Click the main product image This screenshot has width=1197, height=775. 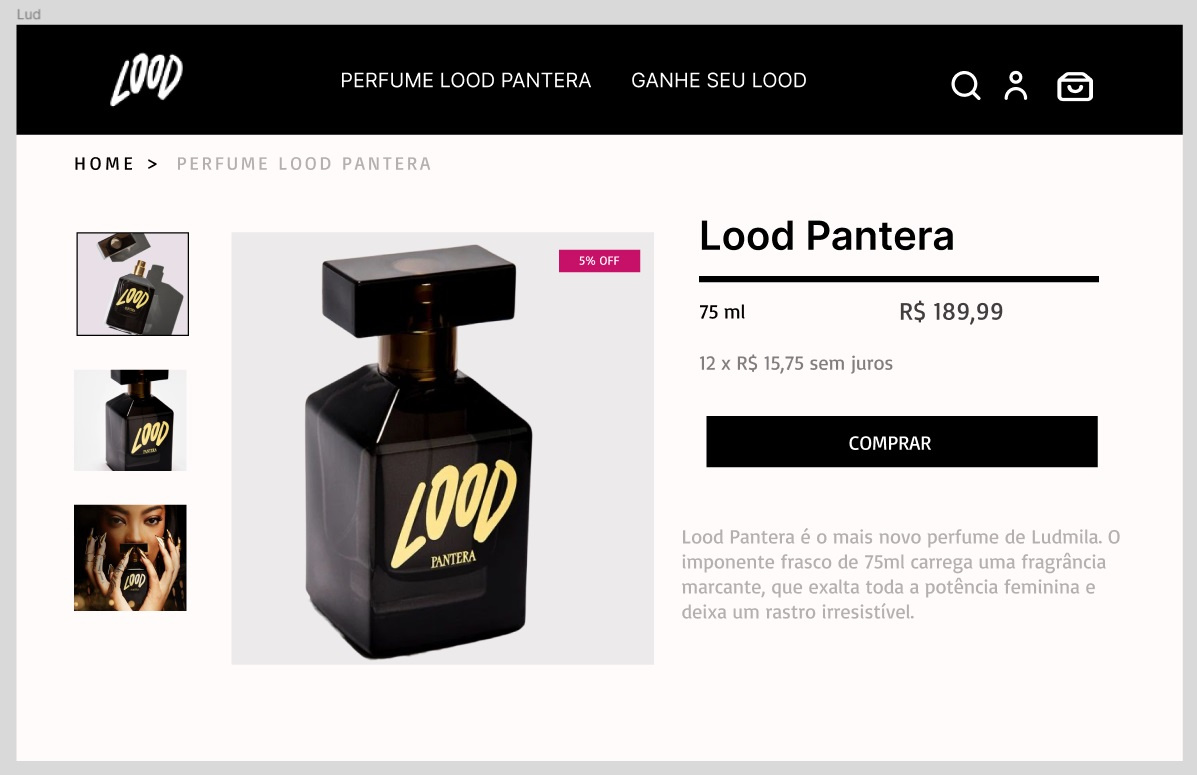[442, 447]
